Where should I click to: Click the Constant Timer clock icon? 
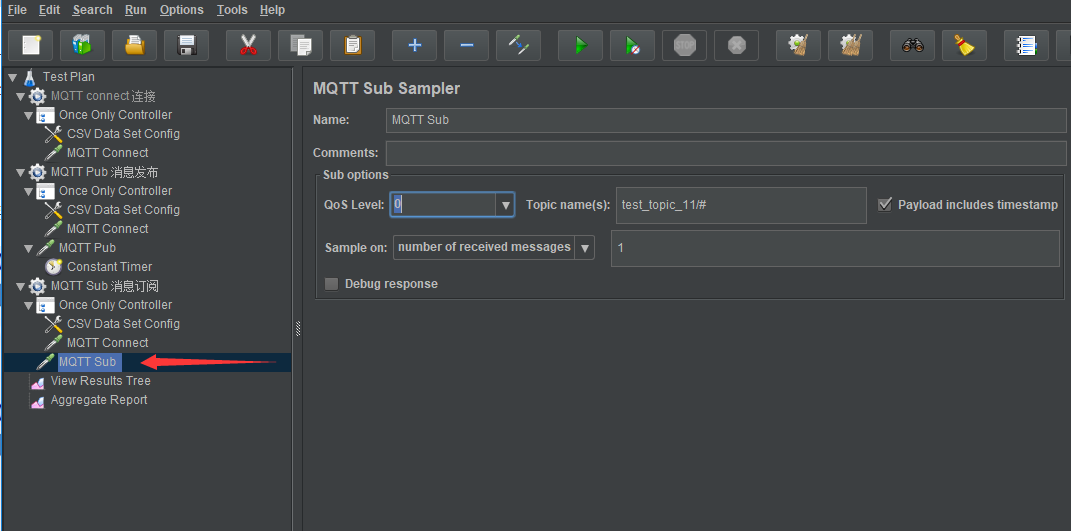tap(54, 267)
